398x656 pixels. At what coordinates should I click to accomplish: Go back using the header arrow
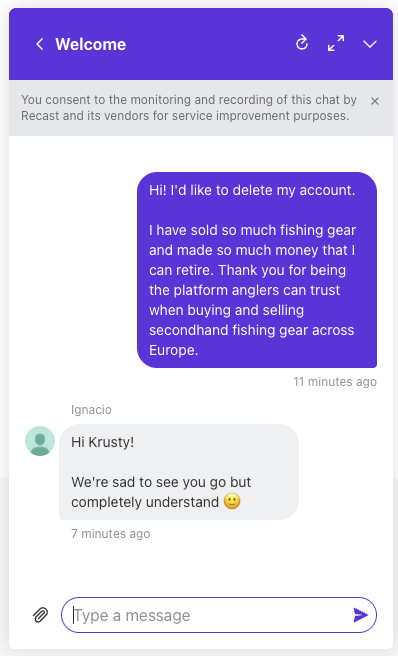(40, 44)
